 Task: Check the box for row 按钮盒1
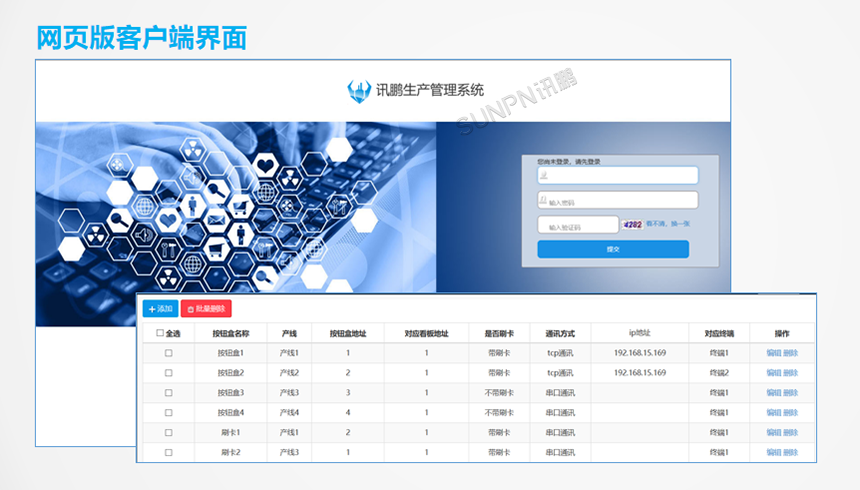coord(168,353)
